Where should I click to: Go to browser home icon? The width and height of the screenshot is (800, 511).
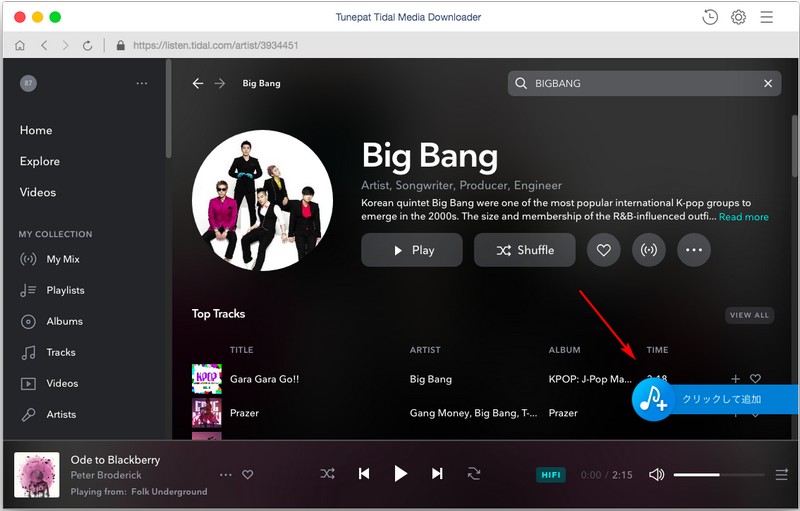tap(20, 45)
